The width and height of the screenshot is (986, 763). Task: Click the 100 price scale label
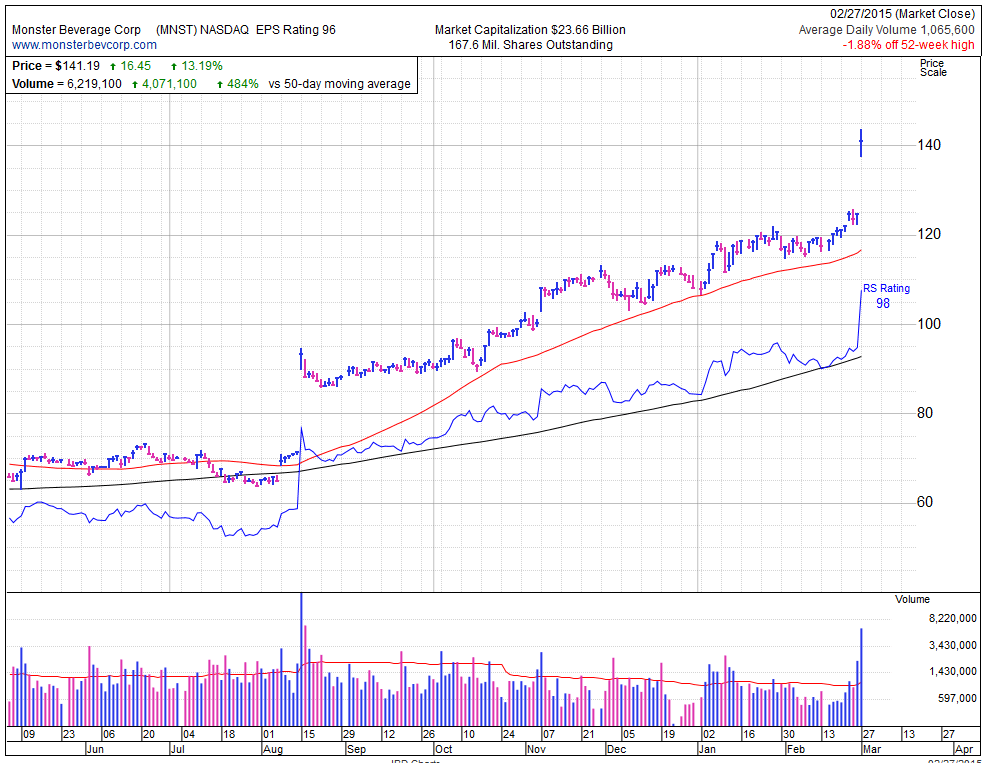929,324
